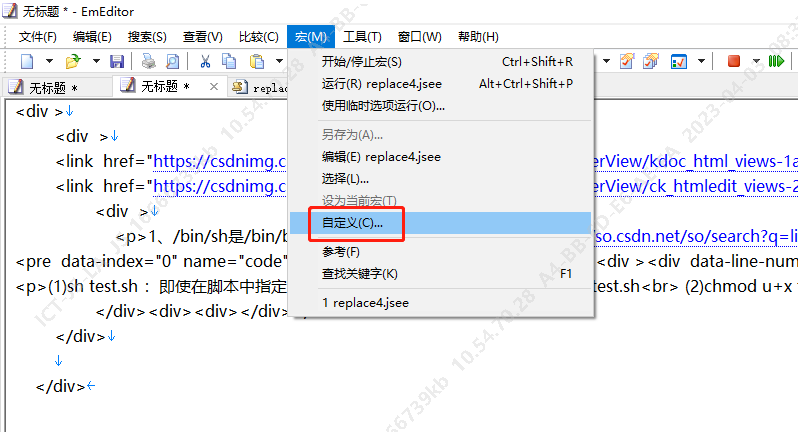The width and height of the screenshot is (798, 432).
Task: Click the Copy icon in toolbar
Action: 229,62
